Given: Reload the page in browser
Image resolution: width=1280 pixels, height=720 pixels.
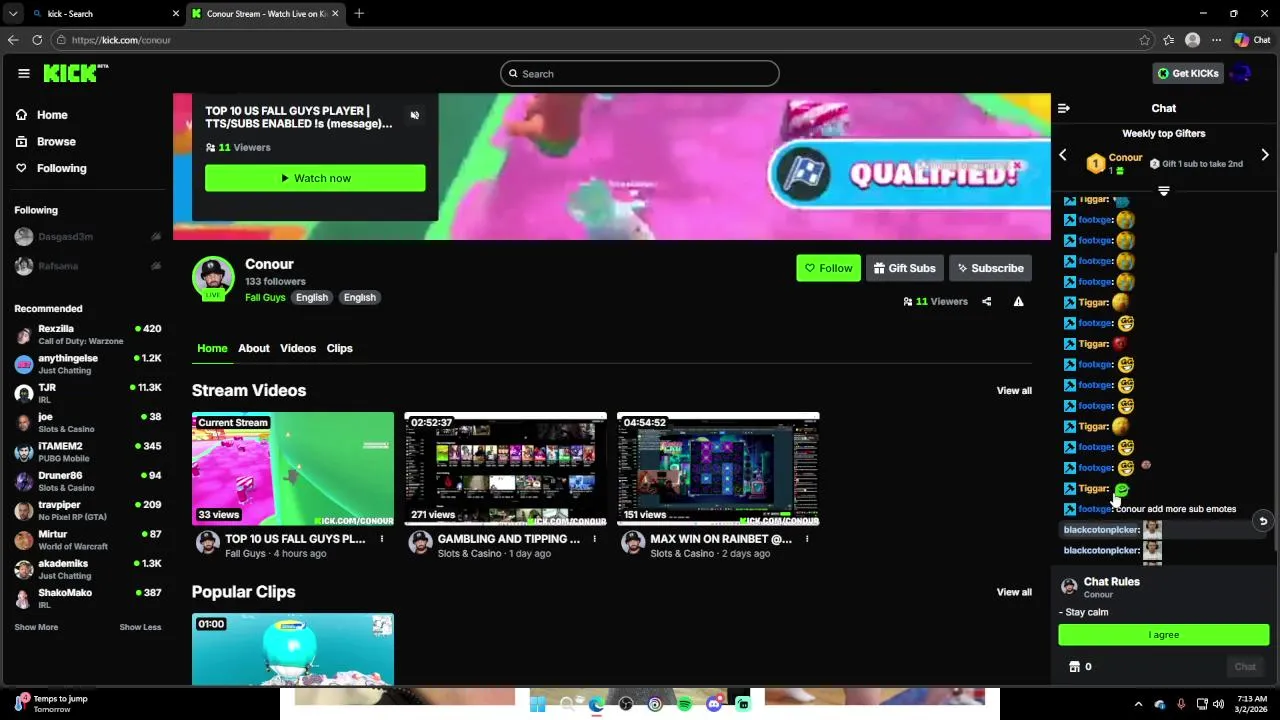Looking at the screenshot, I should (37, 40).
